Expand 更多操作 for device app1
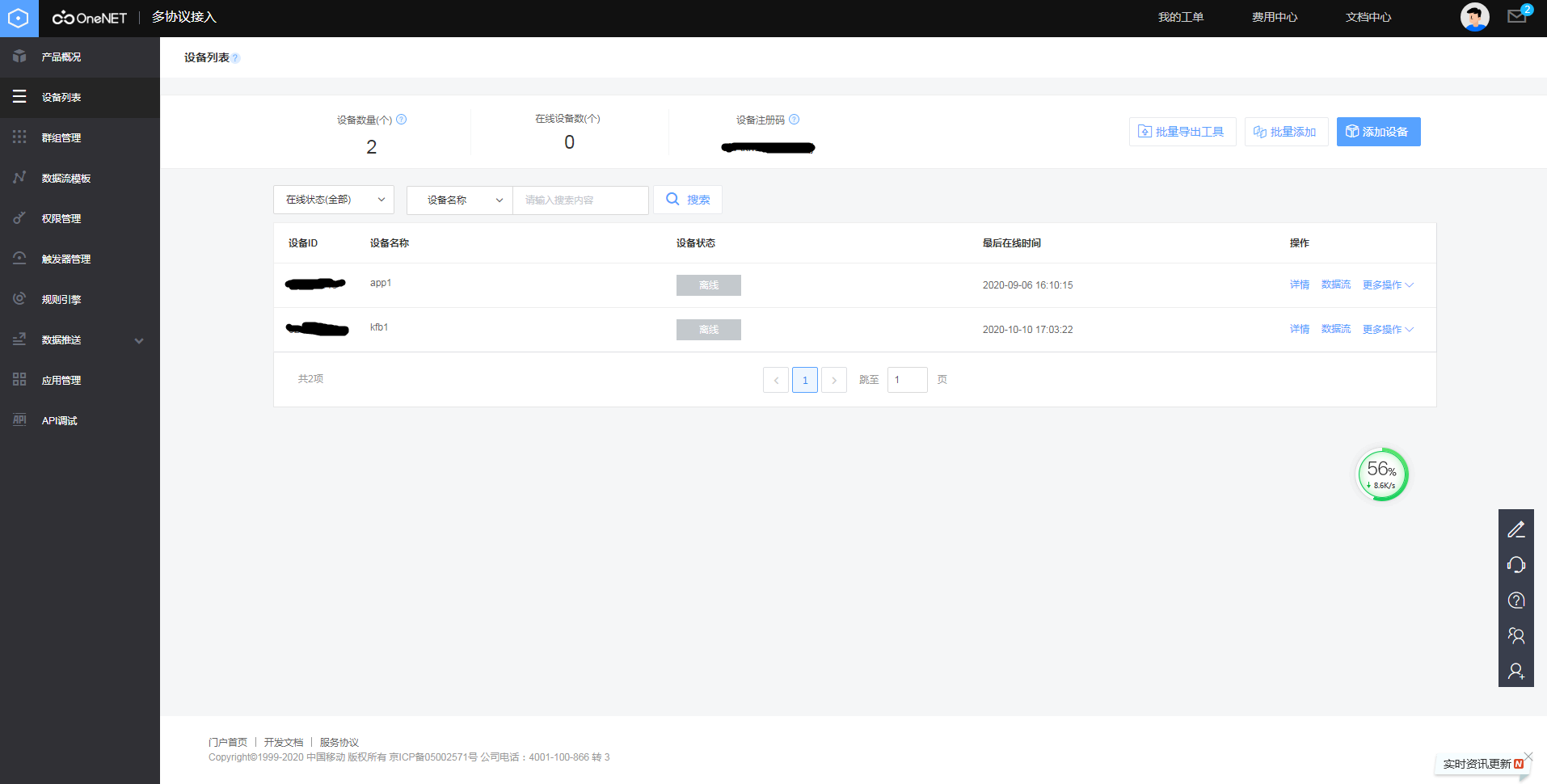The width and height of the screenshot is (1547, 784). pos(1388,285)
